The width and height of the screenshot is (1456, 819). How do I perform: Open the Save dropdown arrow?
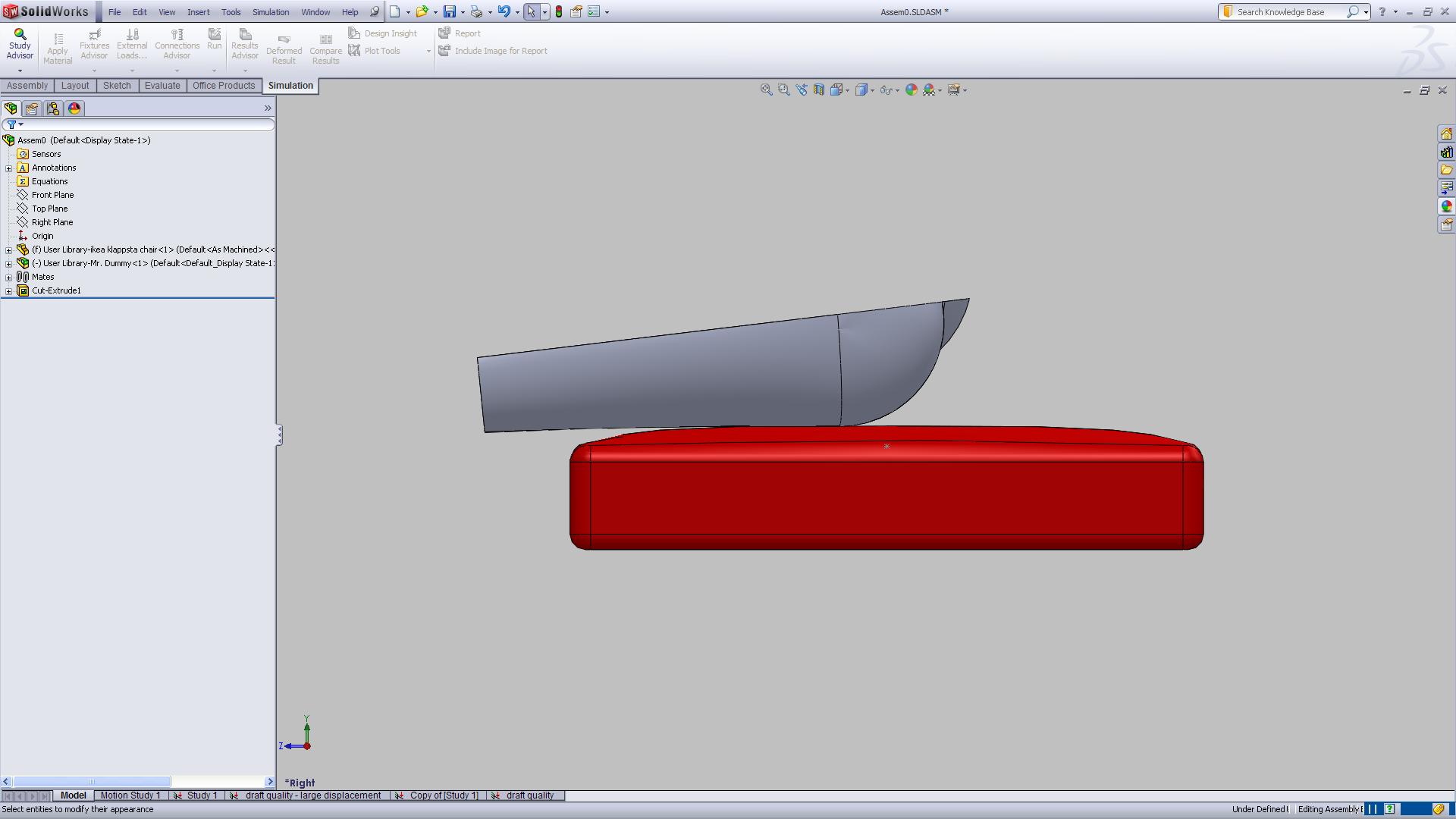pos(463,12)
